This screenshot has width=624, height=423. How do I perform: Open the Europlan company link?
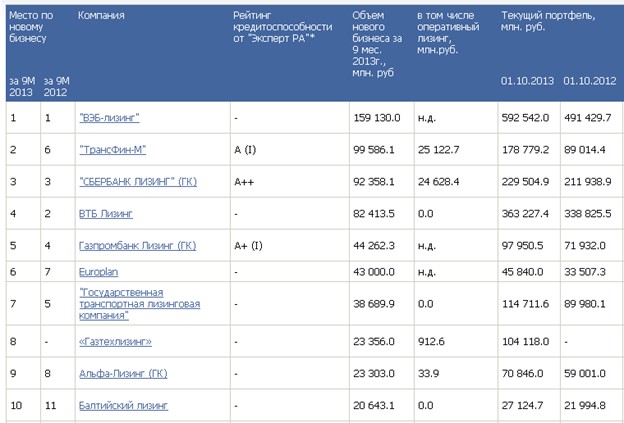tap(99, 272)
